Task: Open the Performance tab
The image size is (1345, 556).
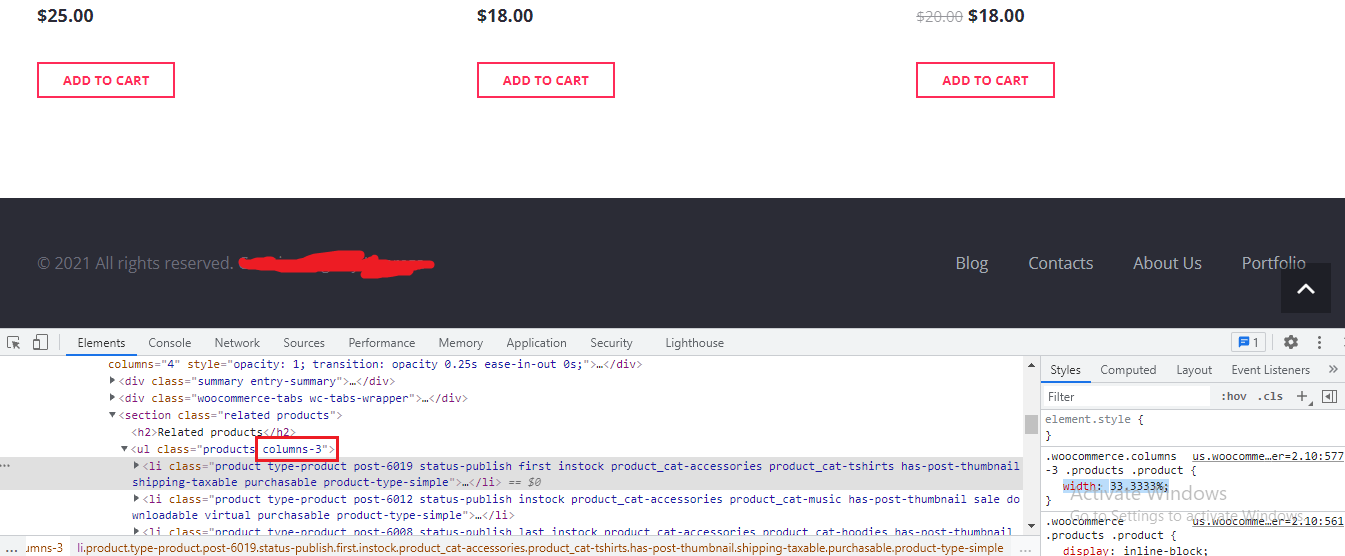Action: (382, 343)
